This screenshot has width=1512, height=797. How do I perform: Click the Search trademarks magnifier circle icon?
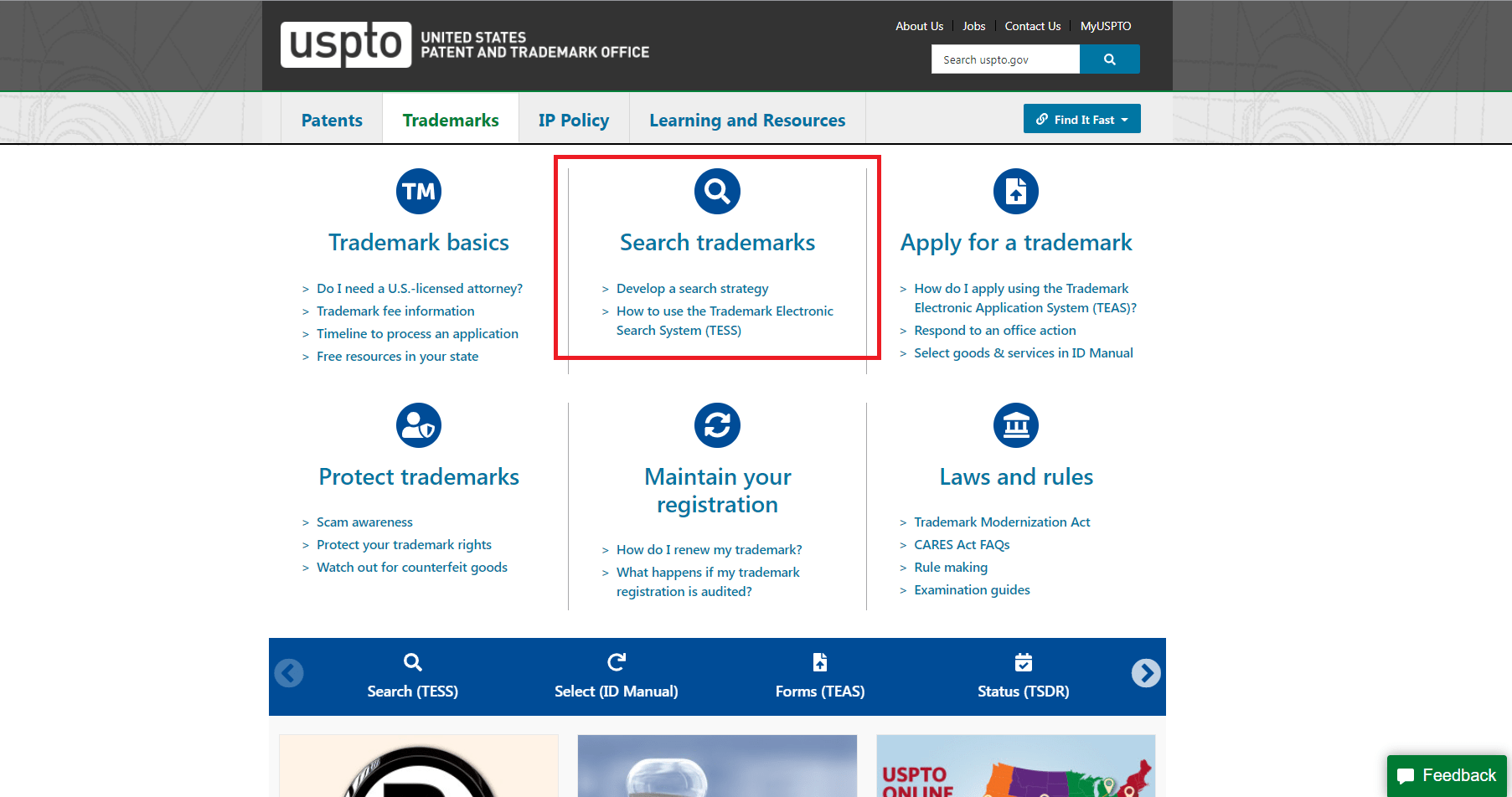pyautogui.click(x=717, y=192)
